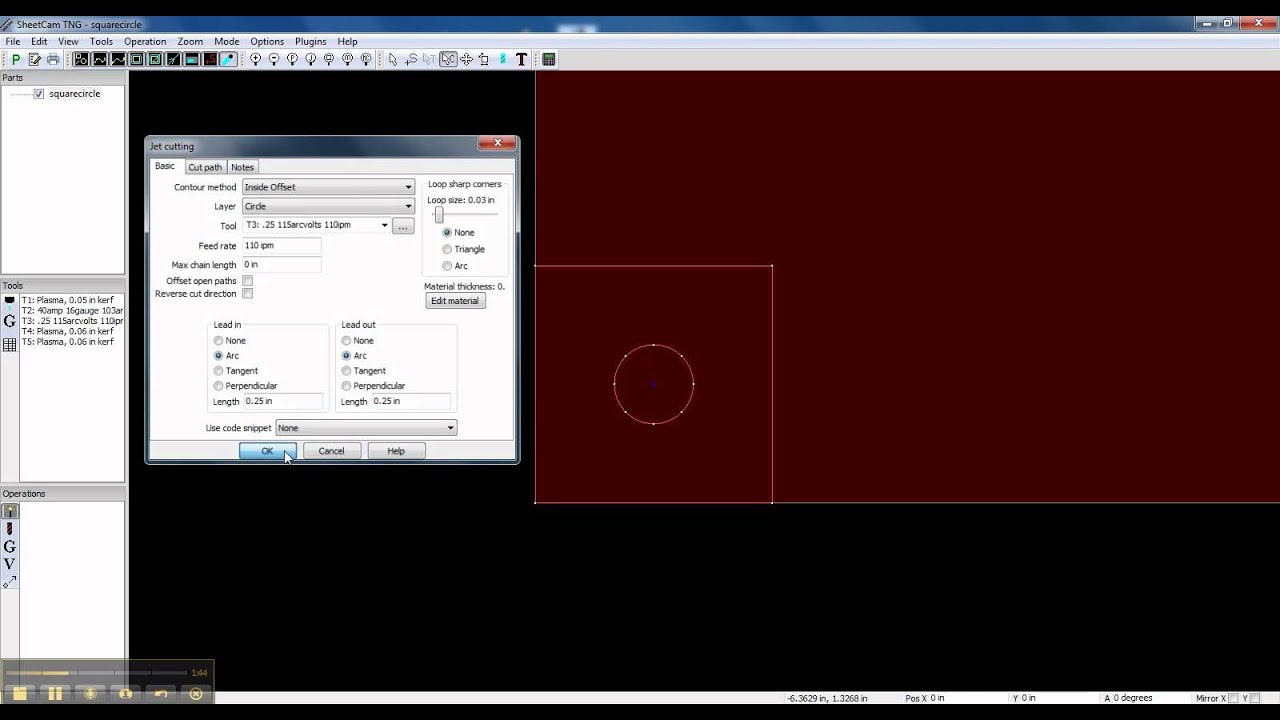Click the red S display toolbar icon
The height and width of the screenshot is (720, 1280).
pos(211,59)
